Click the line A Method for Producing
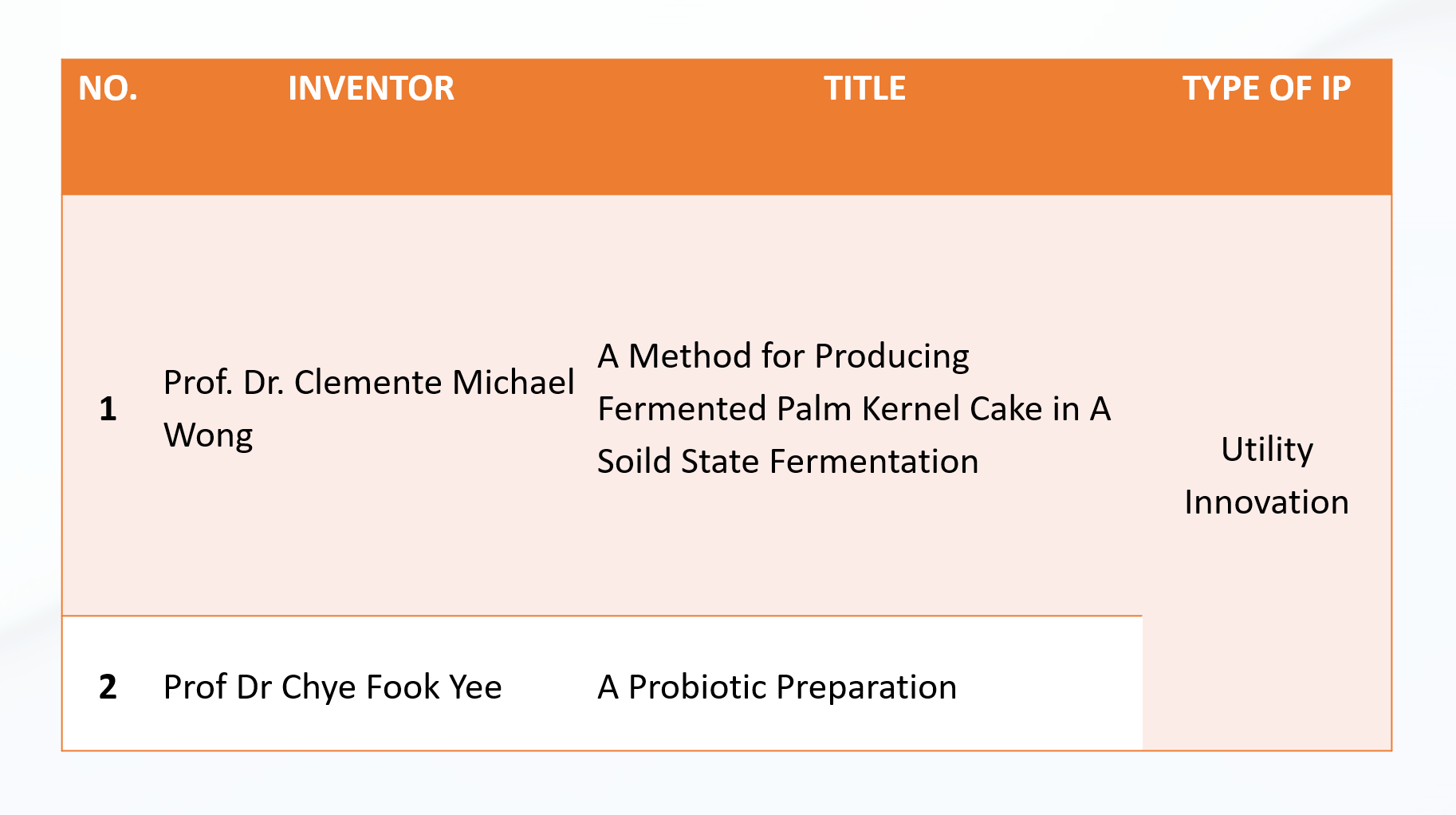The width and height of the screenshot is (1456, 815). click(783, 356)
